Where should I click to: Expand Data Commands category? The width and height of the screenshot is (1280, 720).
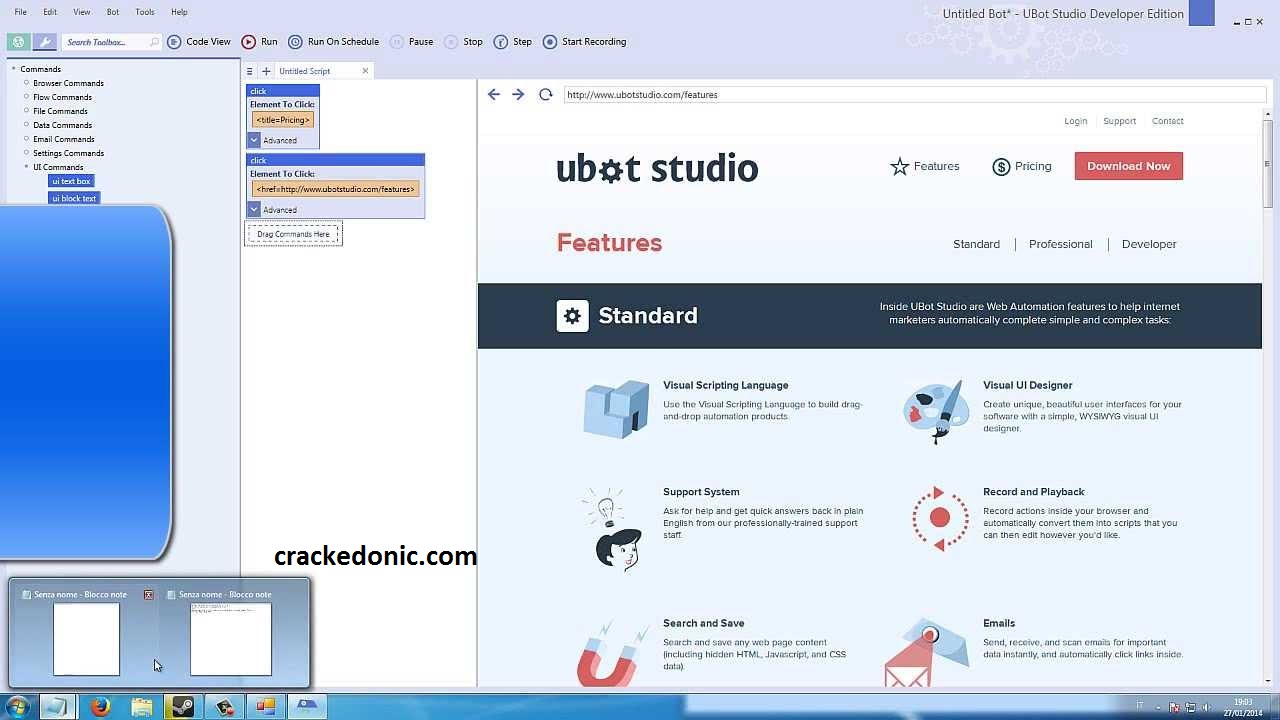[x=27, y=125]
